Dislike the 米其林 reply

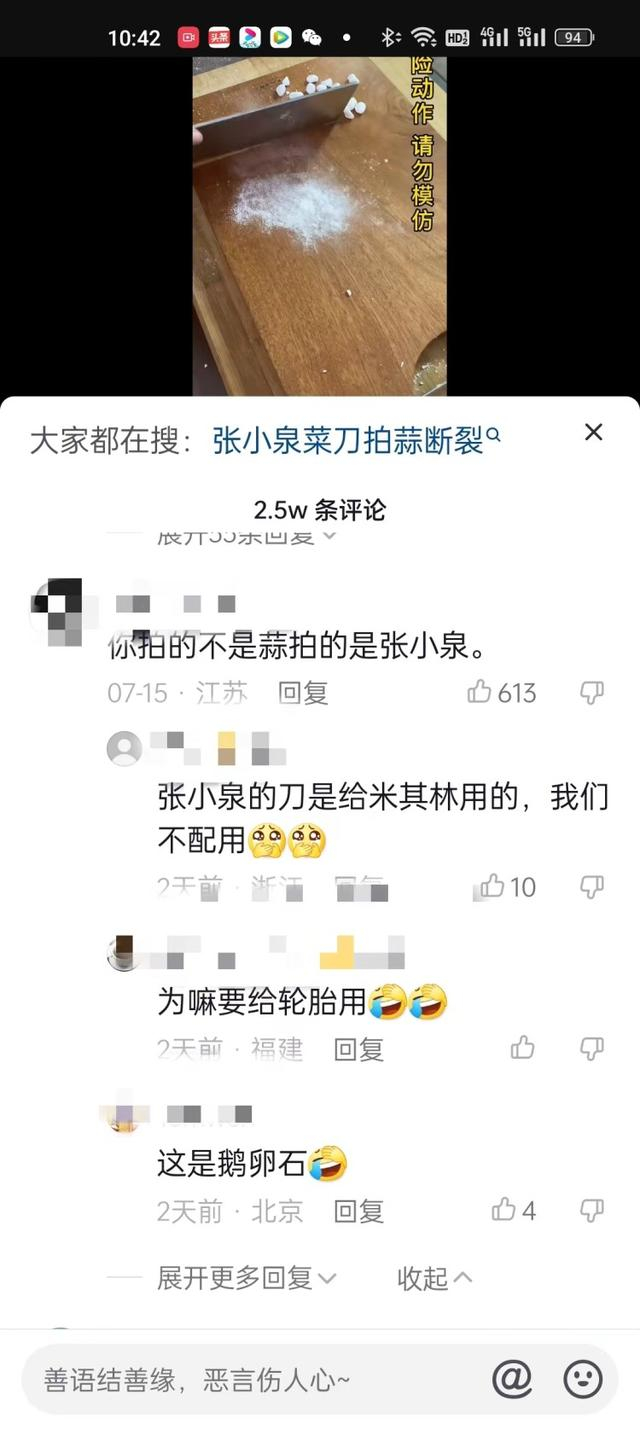592,886
